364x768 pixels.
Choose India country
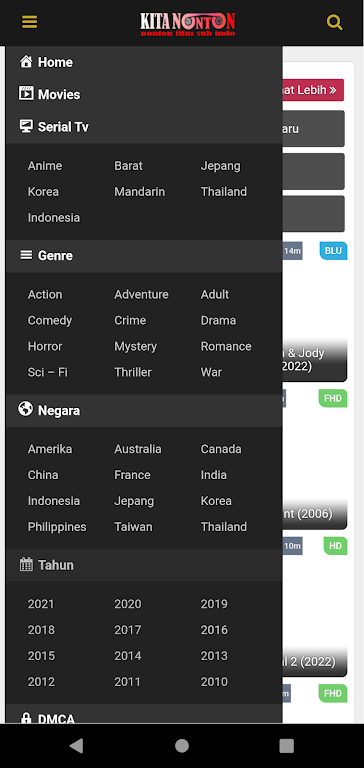click(x=214, y=475)
